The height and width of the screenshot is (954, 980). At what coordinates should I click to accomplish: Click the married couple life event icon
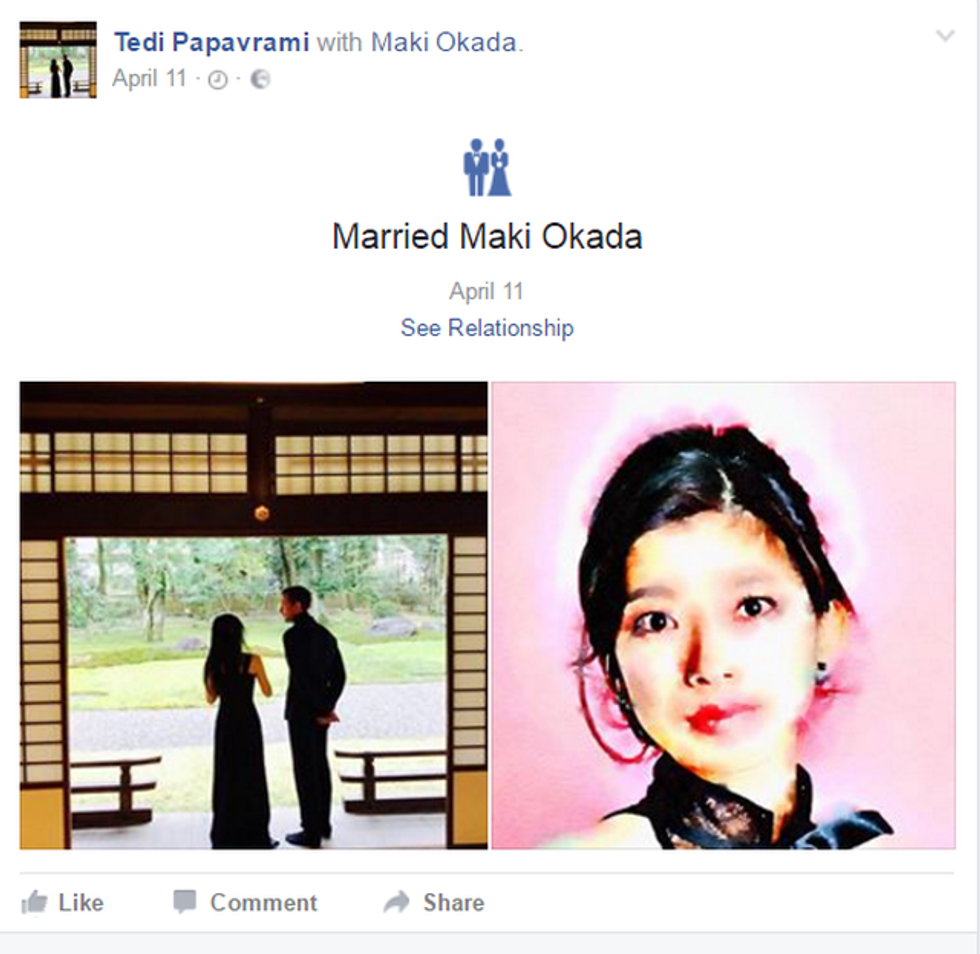487,167
